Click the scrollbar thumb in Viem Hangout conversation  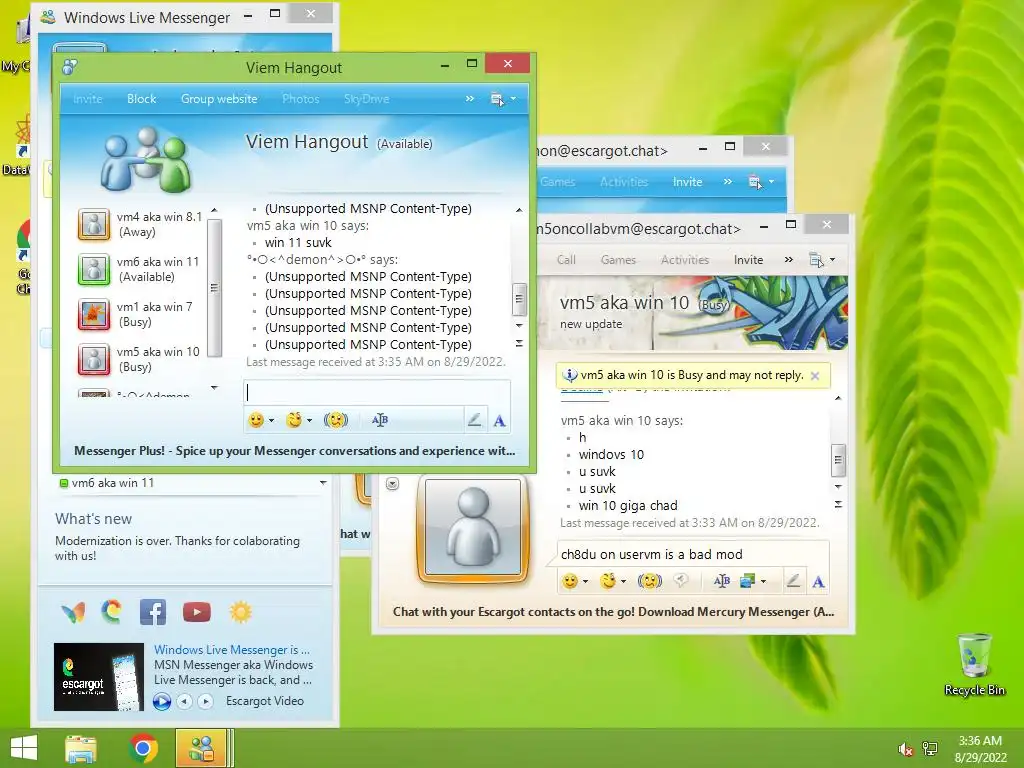coord(519,300)
